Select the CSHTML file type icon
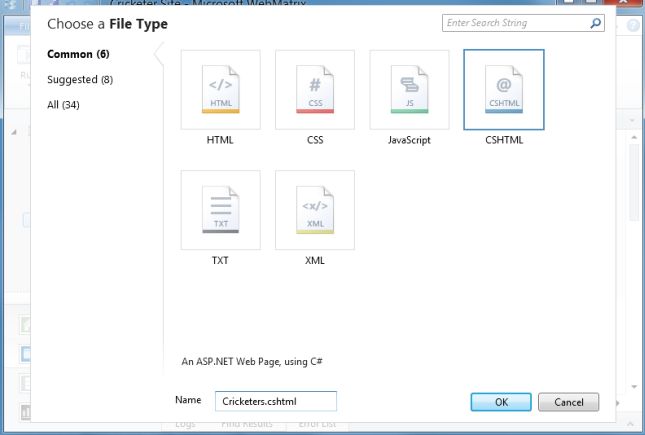Screen dimensions: 645x435 [504, 90]
